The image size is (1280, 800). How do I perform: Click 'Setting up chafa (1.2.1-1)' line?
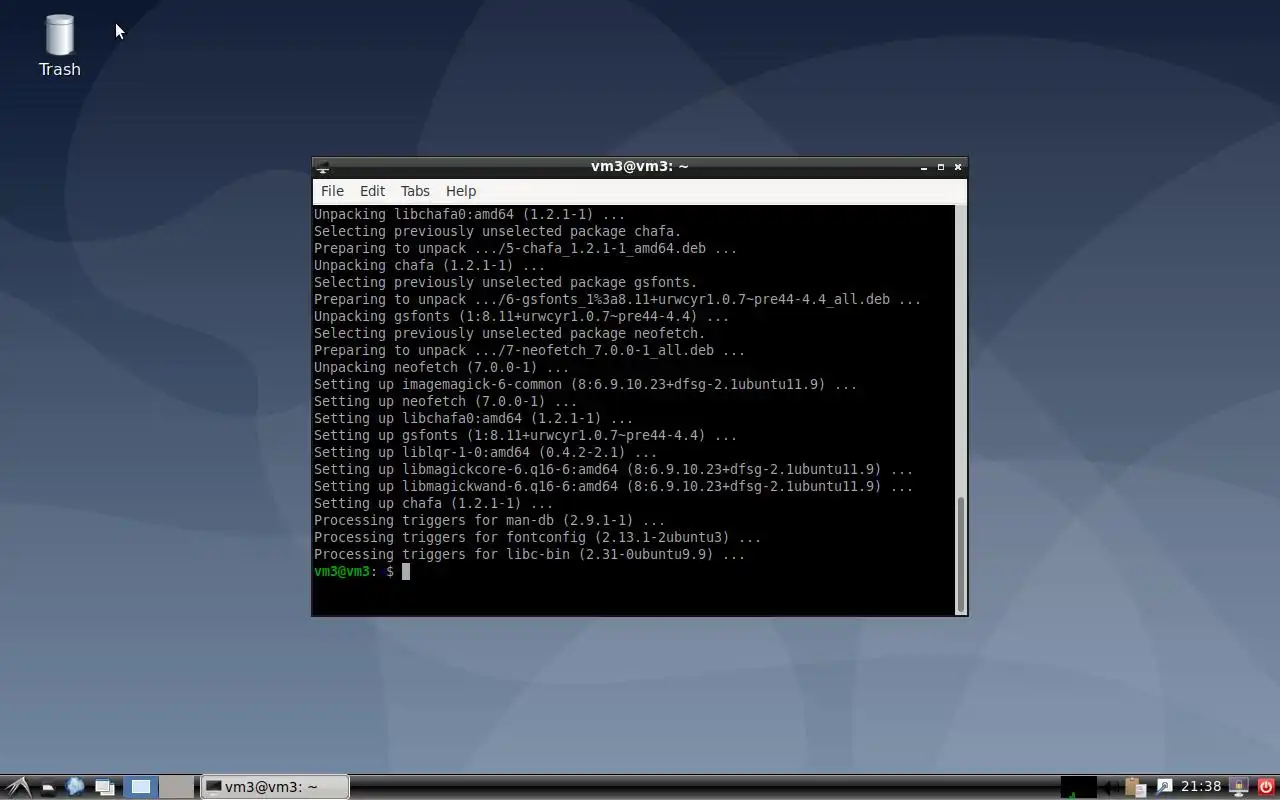tap(434, 503)
